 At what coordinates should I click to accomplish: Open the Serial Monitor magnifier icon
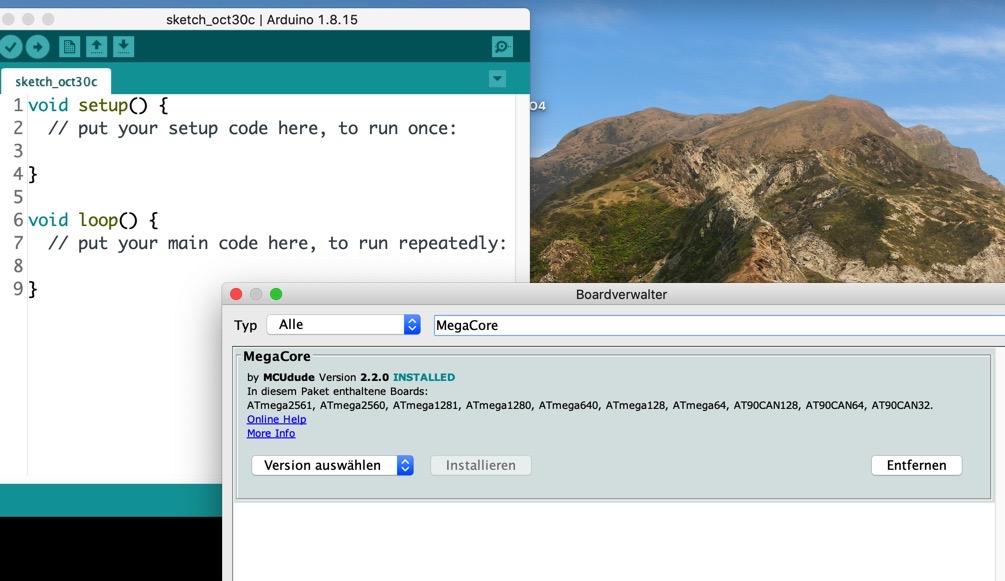[x=502, y=47]
